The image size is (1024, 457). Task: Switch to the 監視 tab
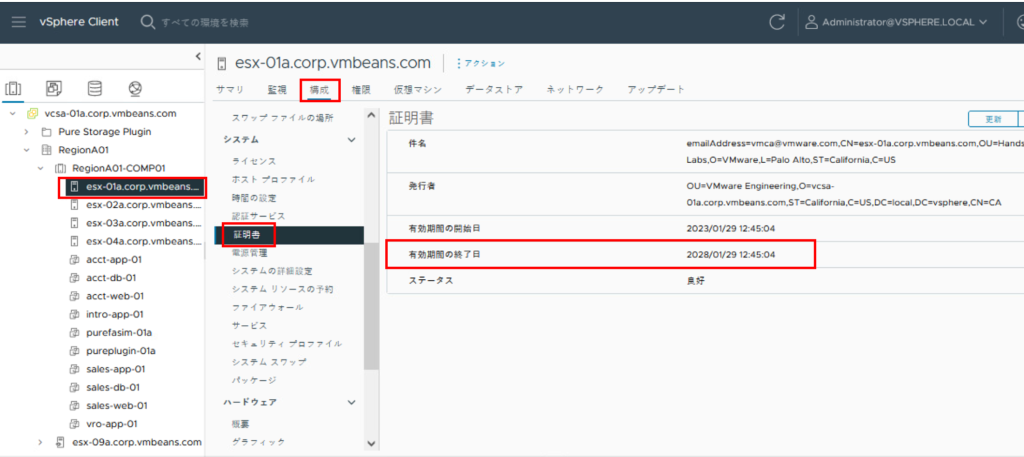tap(277, 90)
